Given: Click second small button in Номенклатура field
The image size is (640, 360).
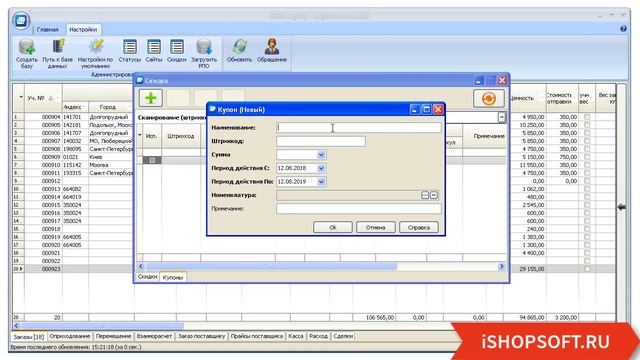Looking at the screenshot, I should point(433,195).
